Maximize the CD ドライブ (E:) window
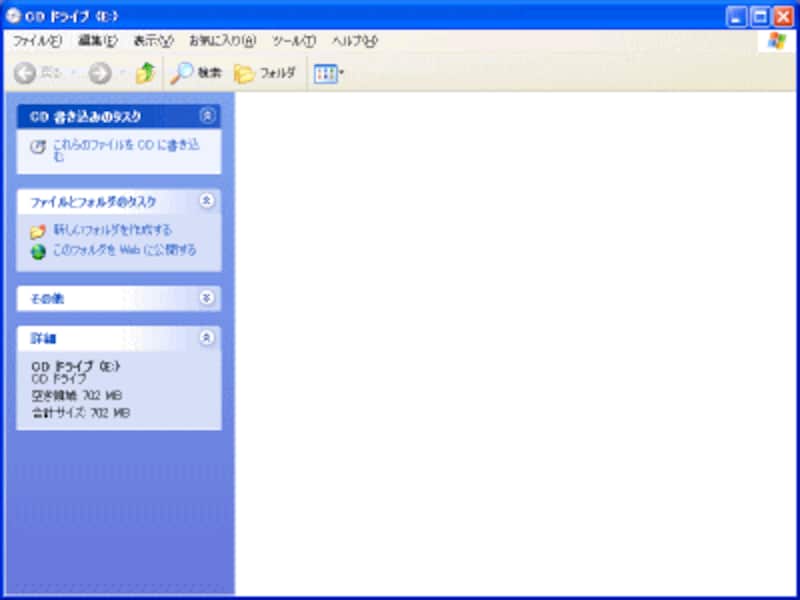The image size is (800, 600). tap(760, 17)
